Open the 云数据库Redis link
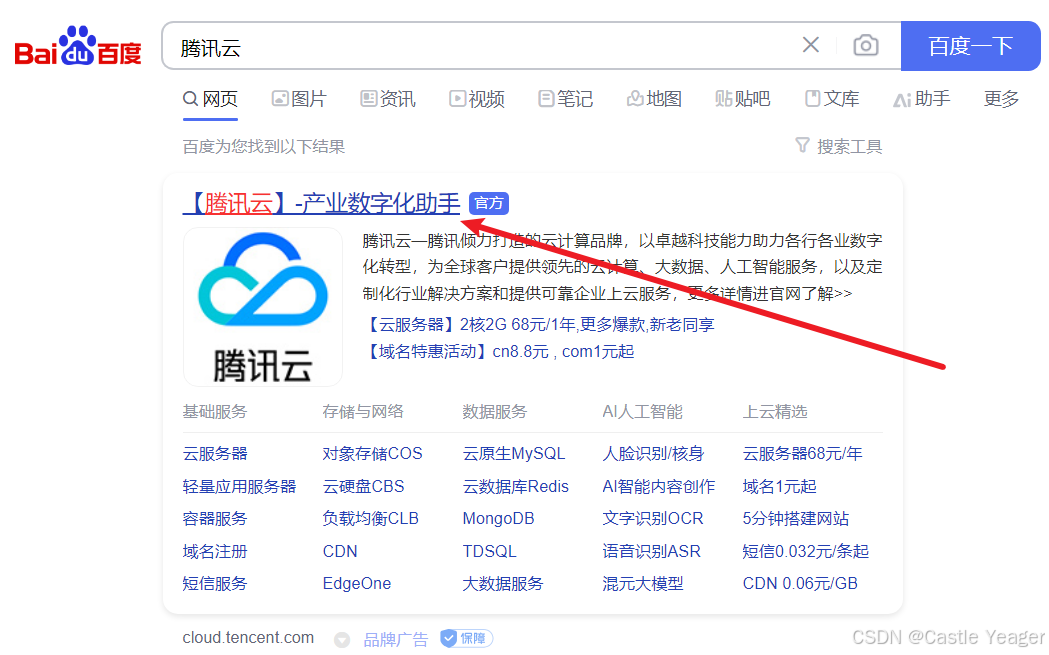This screenshot has height=655, width=1049. (516, 486)
